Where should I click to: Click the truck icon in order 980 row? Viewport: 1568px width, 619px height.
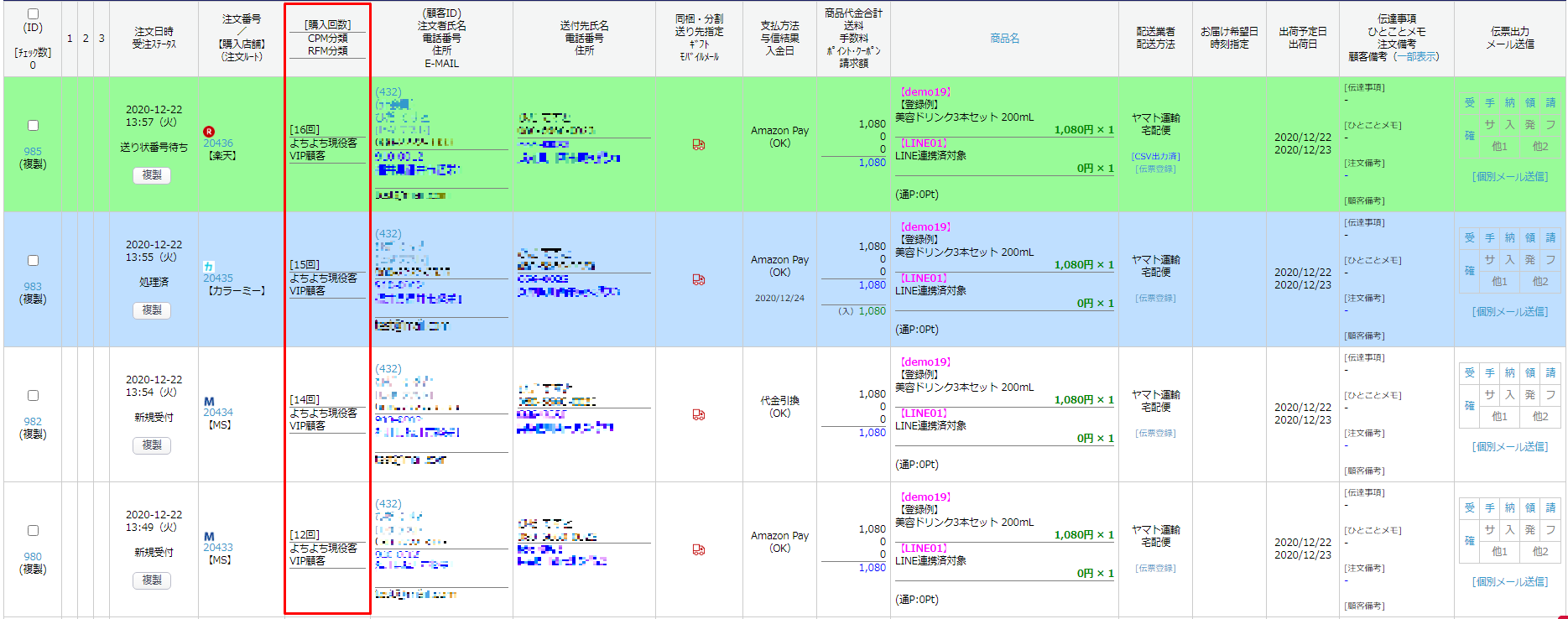[x=698, y=549]
